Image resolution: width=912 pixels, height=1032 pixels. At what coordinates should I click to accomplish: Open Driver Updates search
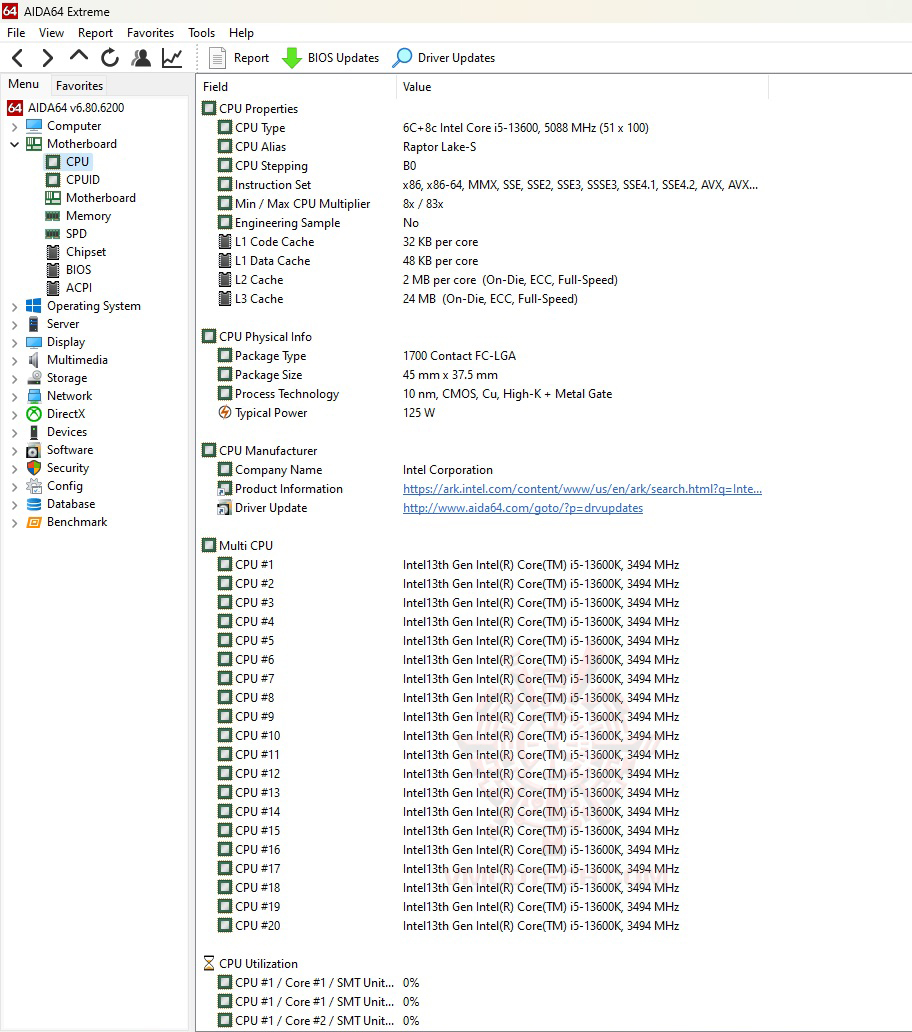tap(443, 58)
